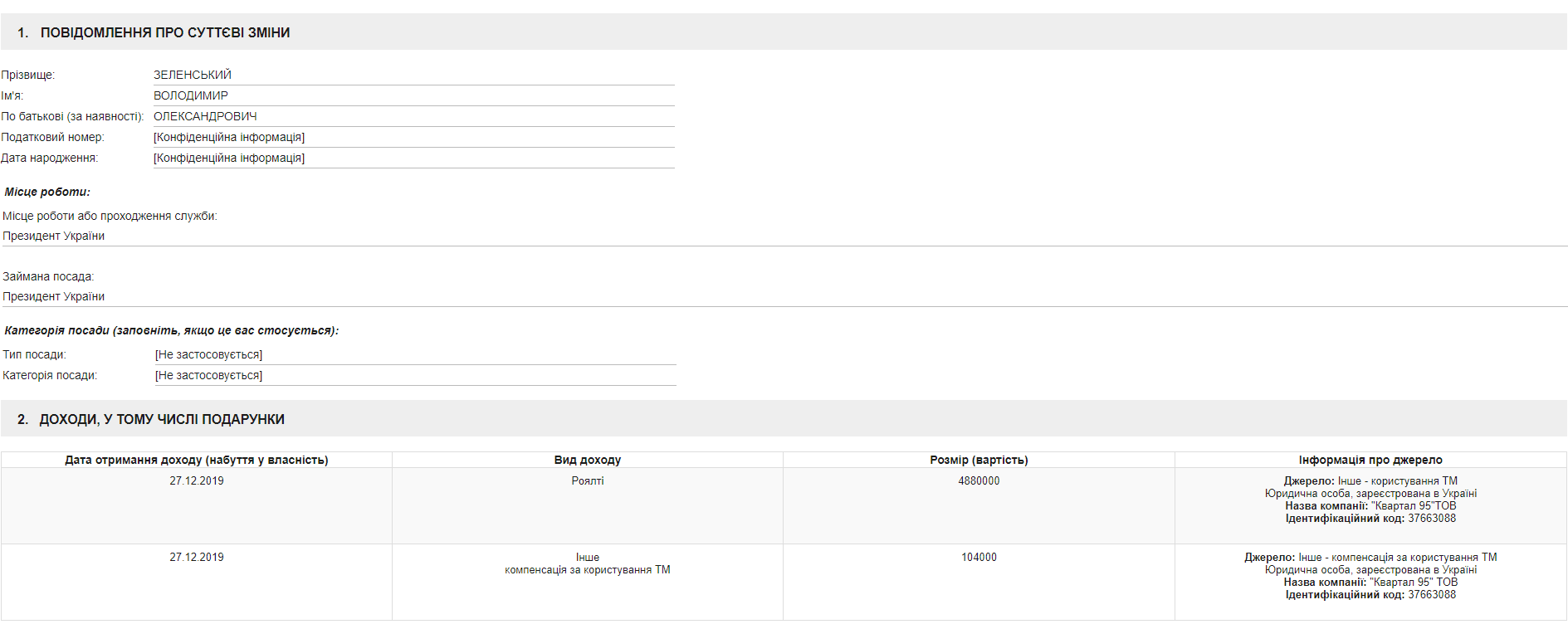
Task: Click the Податковий номер confidential value
Action: coord(229,137)
